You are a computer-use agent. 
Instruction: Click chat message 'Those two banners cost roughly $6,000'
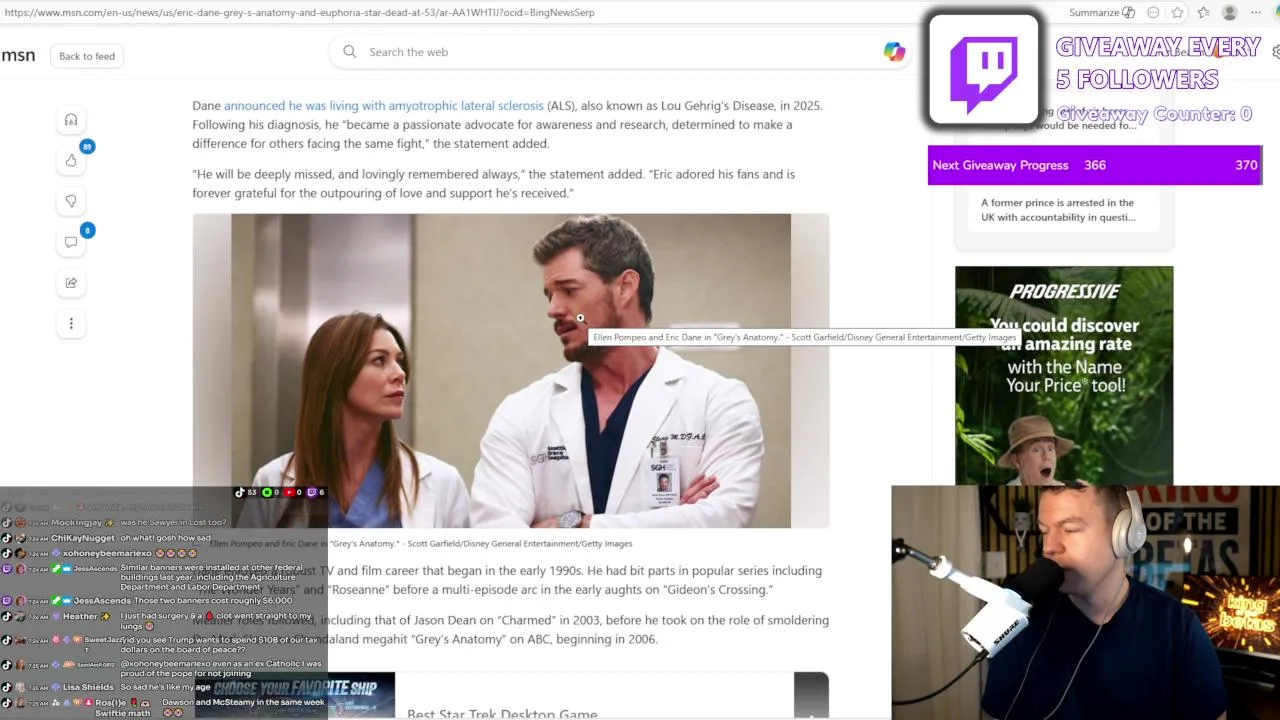(x=214, y=601)
